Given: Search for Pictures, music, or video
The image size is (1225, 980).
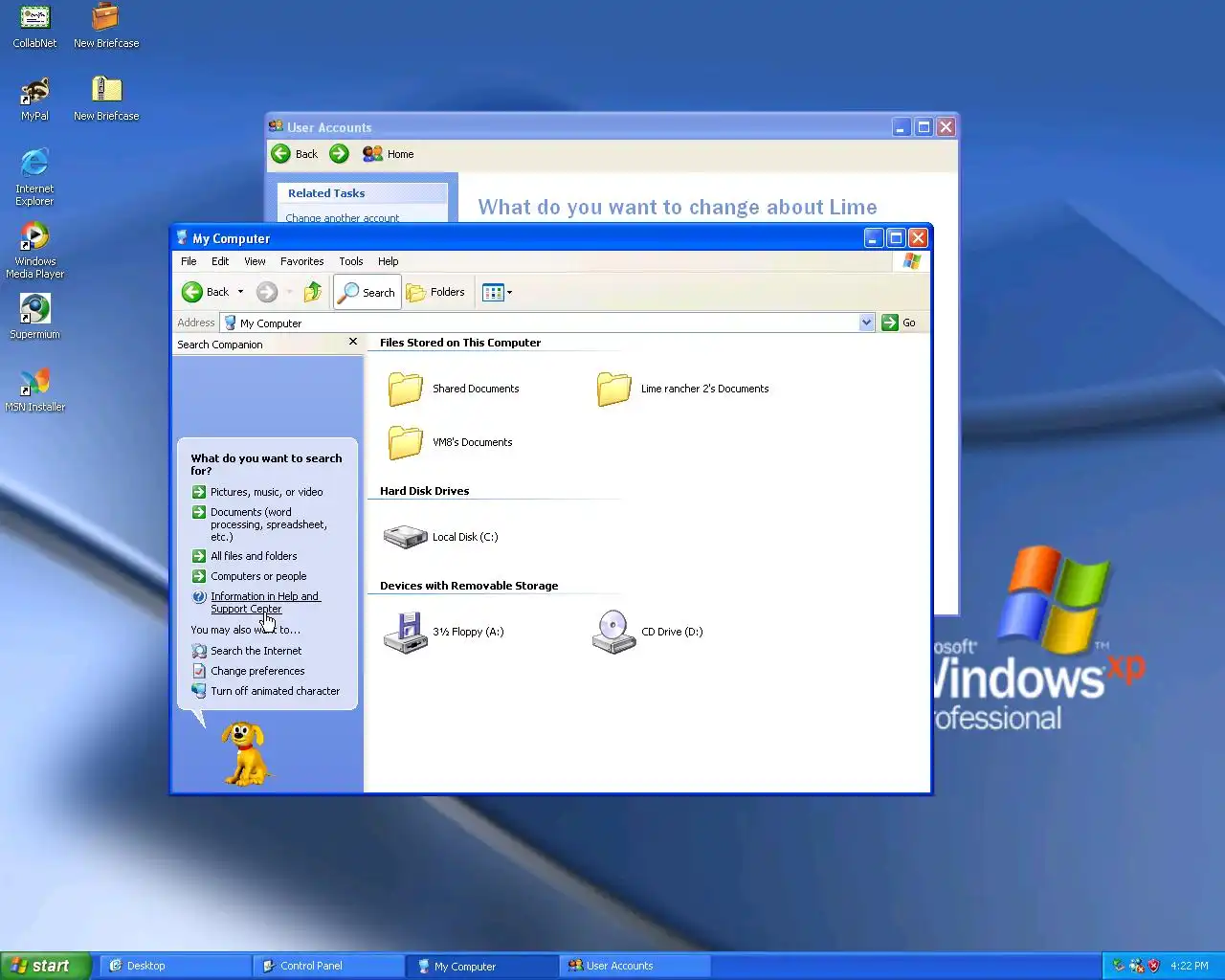Looking at the screenshot, I should (257, 492).
